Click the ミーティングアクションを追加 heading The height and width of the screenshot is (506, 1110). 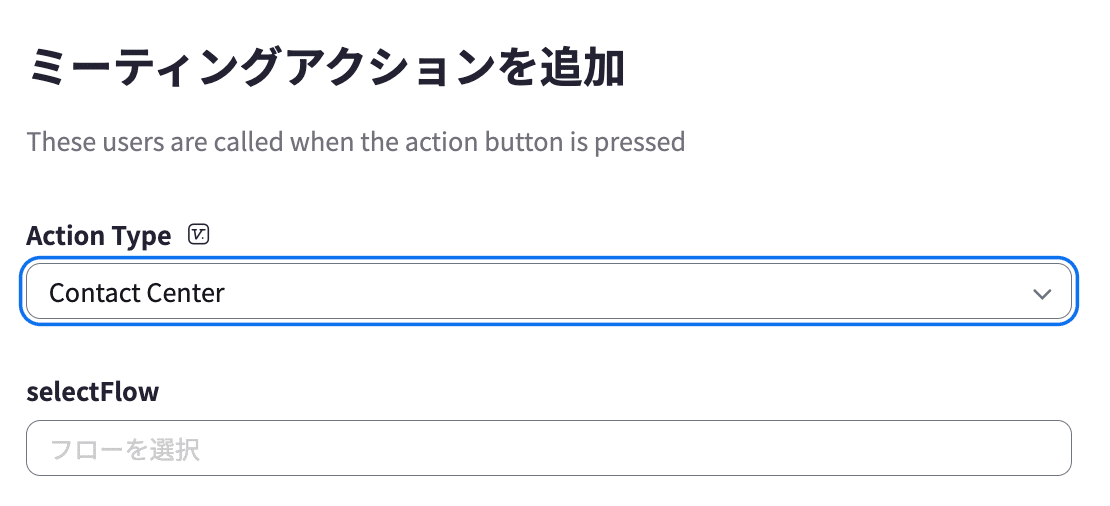[326, 69]
